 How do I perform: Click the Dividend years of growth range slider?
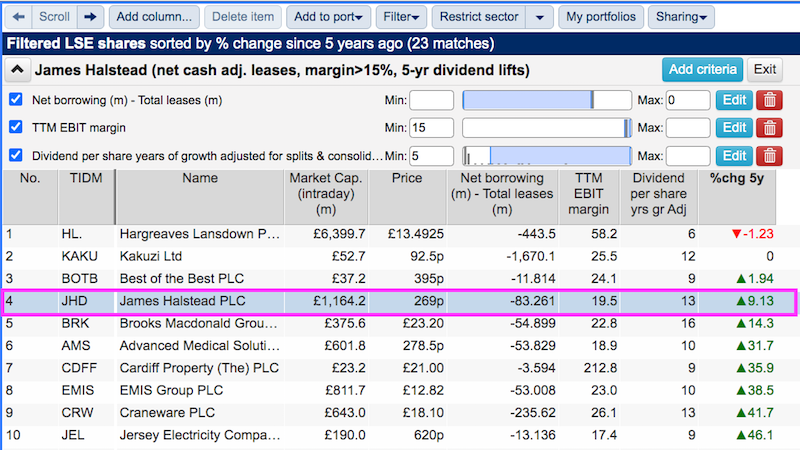tap(547, 156)
